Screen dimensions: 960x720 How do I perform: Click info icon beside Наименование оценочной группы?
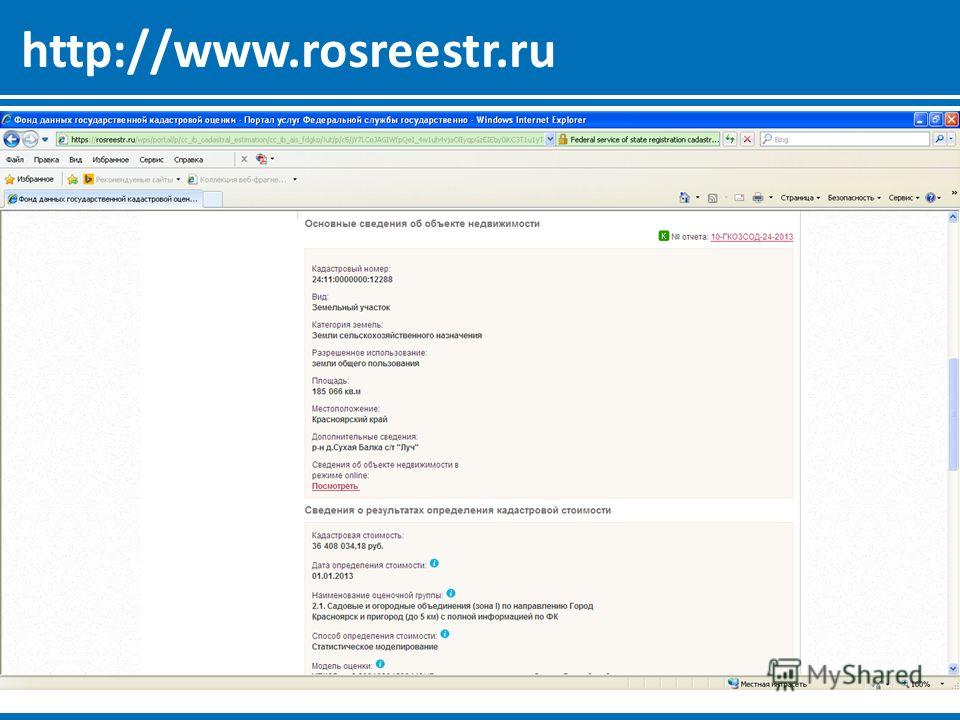451,593
